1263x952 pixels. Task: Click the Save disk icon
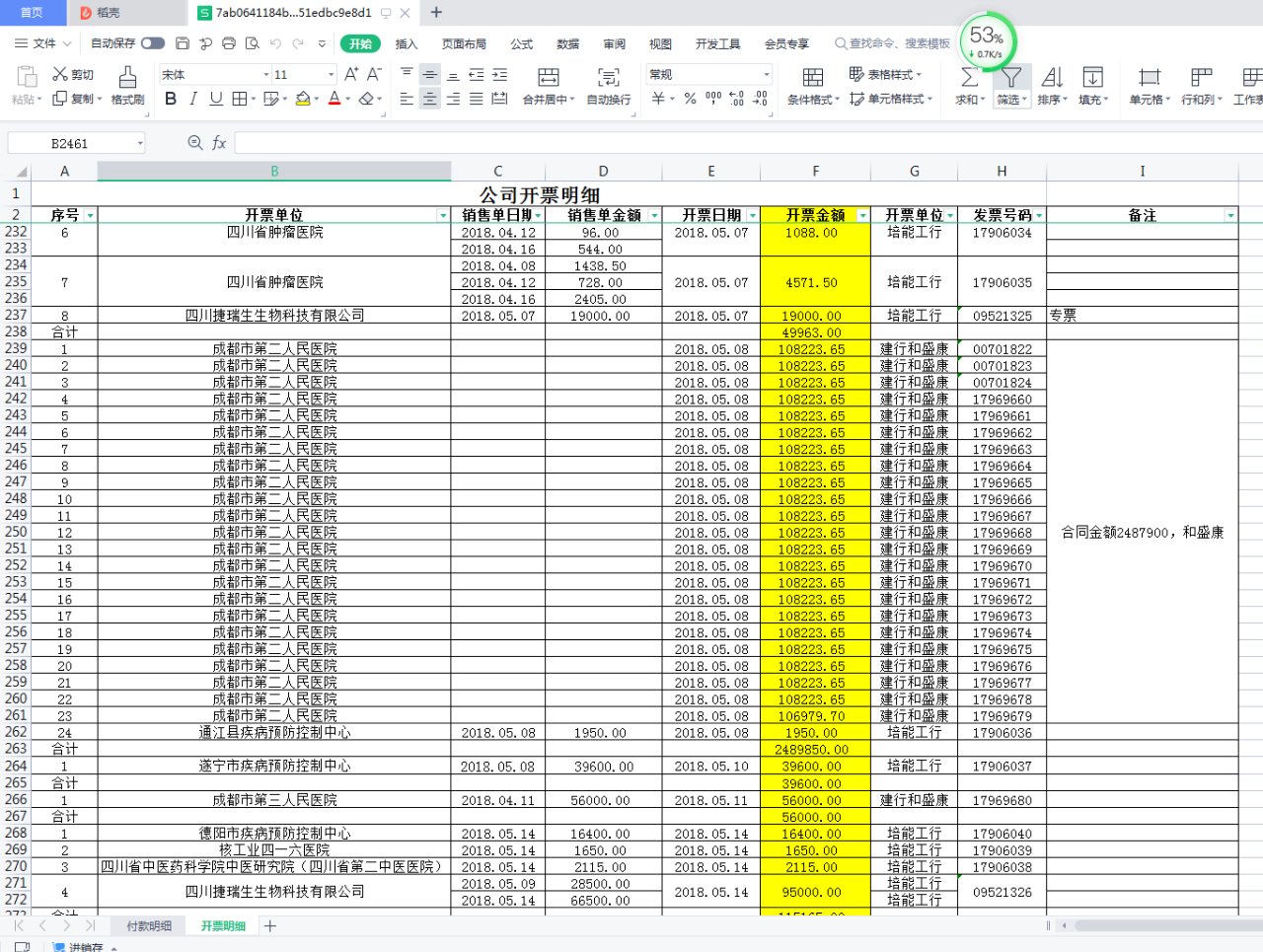(x=183, y=43)
